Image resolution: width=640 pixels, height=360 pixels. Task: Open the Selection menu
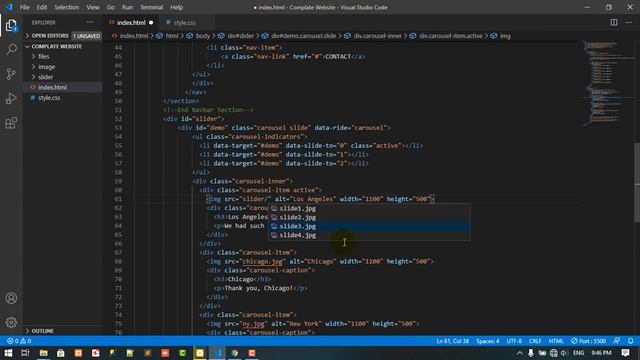[67, 7]
